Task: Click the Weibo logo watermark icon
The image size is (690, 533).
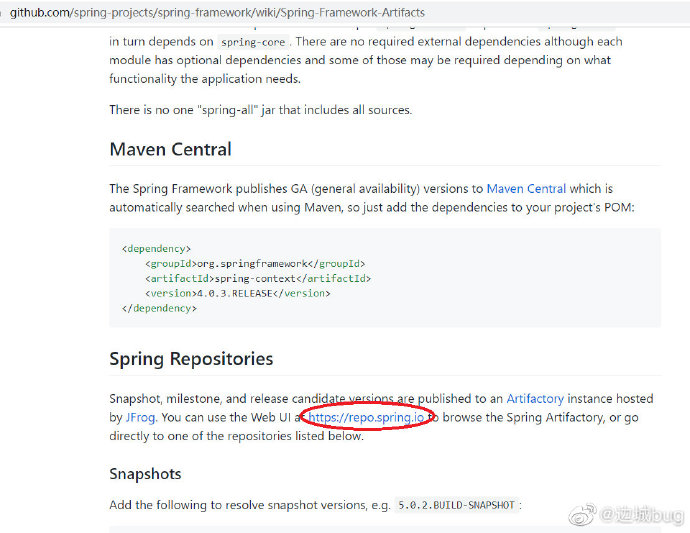Action: pos(582,515)
